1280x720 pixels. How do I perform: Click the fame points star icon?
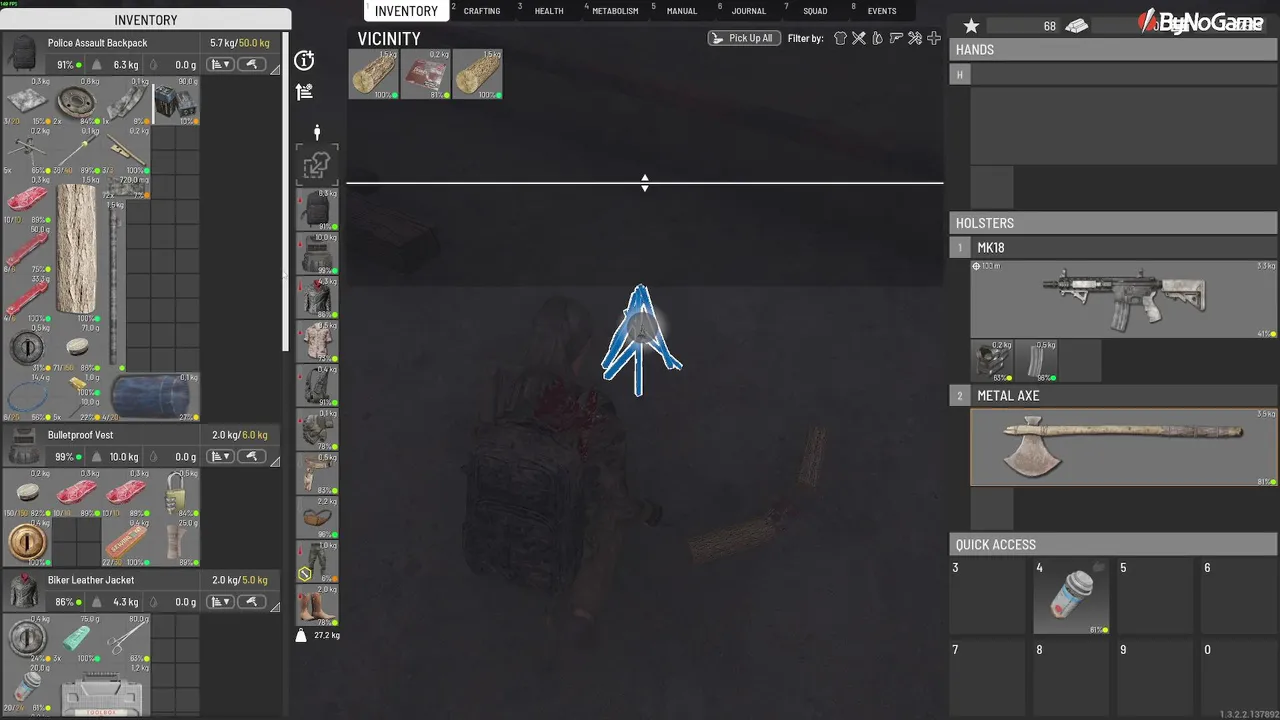point(971,26)
